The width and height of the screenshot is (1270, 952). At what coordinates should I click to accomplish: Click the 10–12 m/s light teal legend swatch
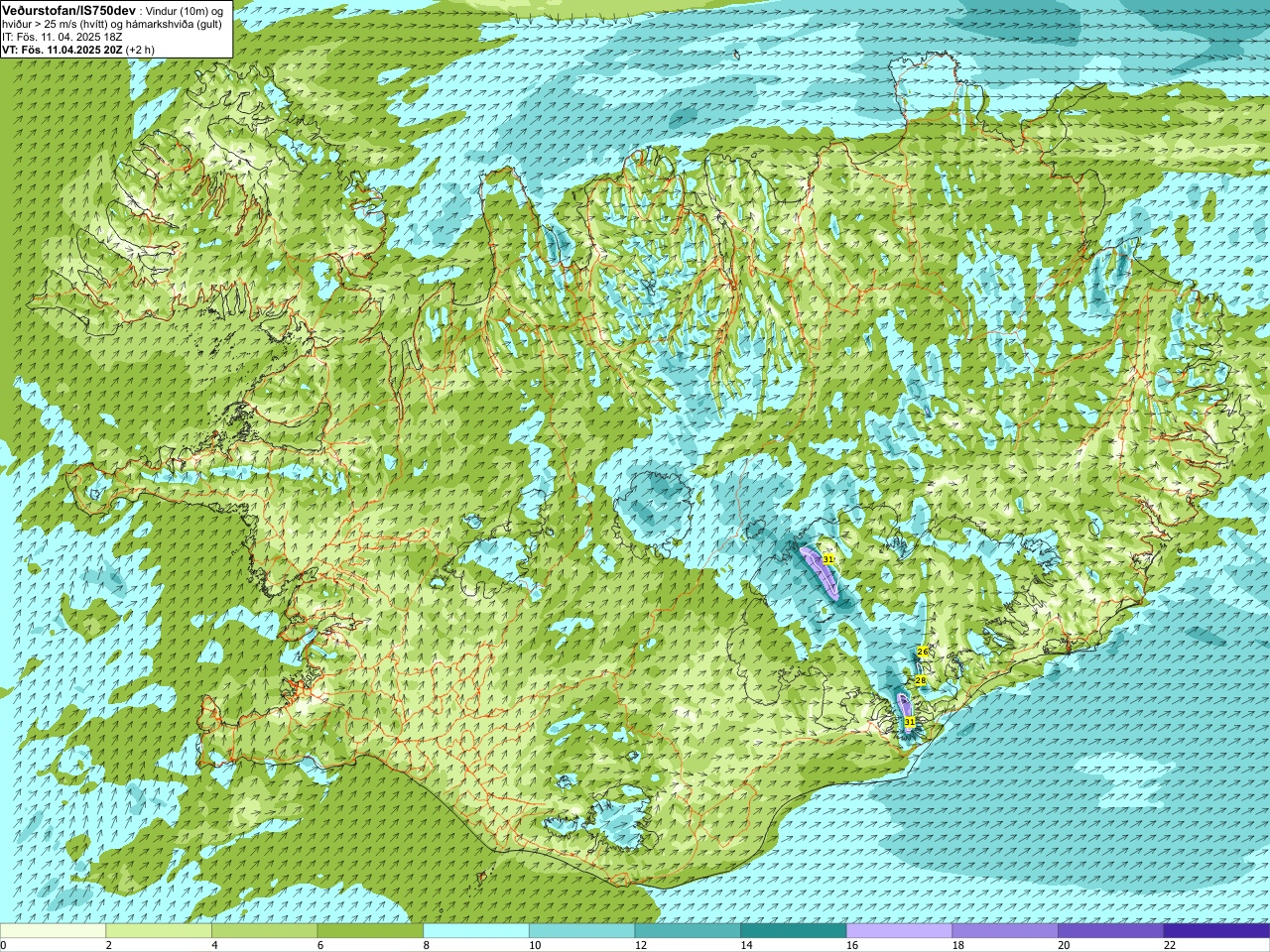point(581,931)
